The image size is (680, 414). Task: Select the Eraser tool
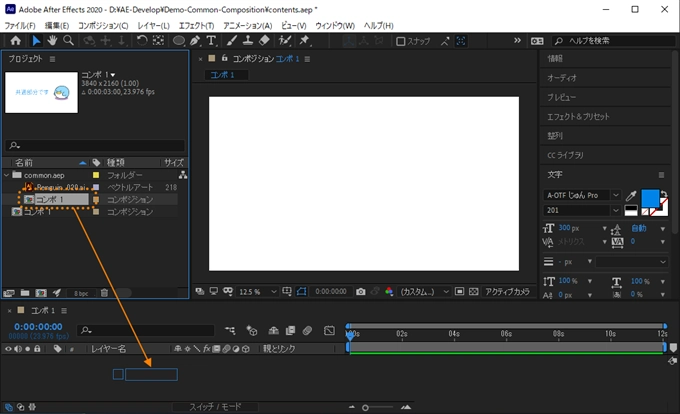[x=264, y=41]
